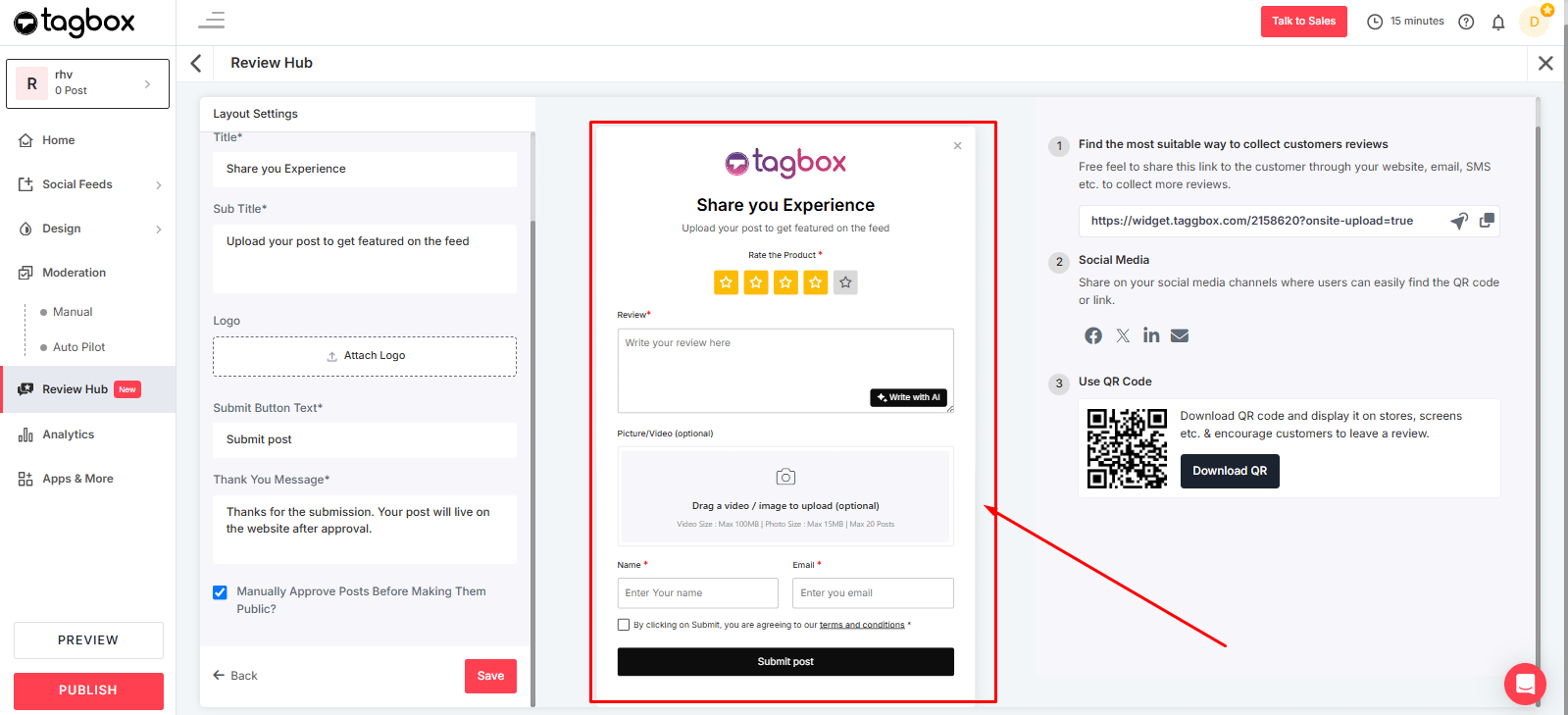Viewport: 1568px width, 715px height.
Task: Share widget link via send icon
Action: click(x=1459, y=221)
